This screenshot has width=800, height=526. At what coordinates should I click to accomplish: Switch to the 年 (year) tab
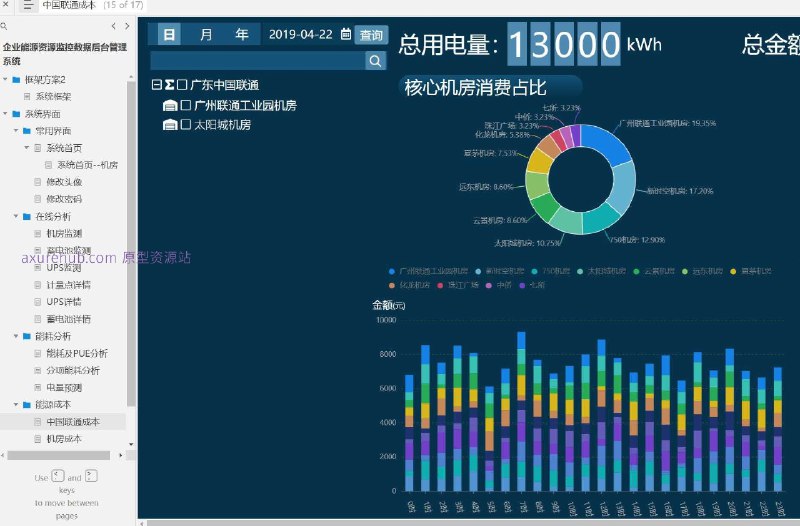241,35
